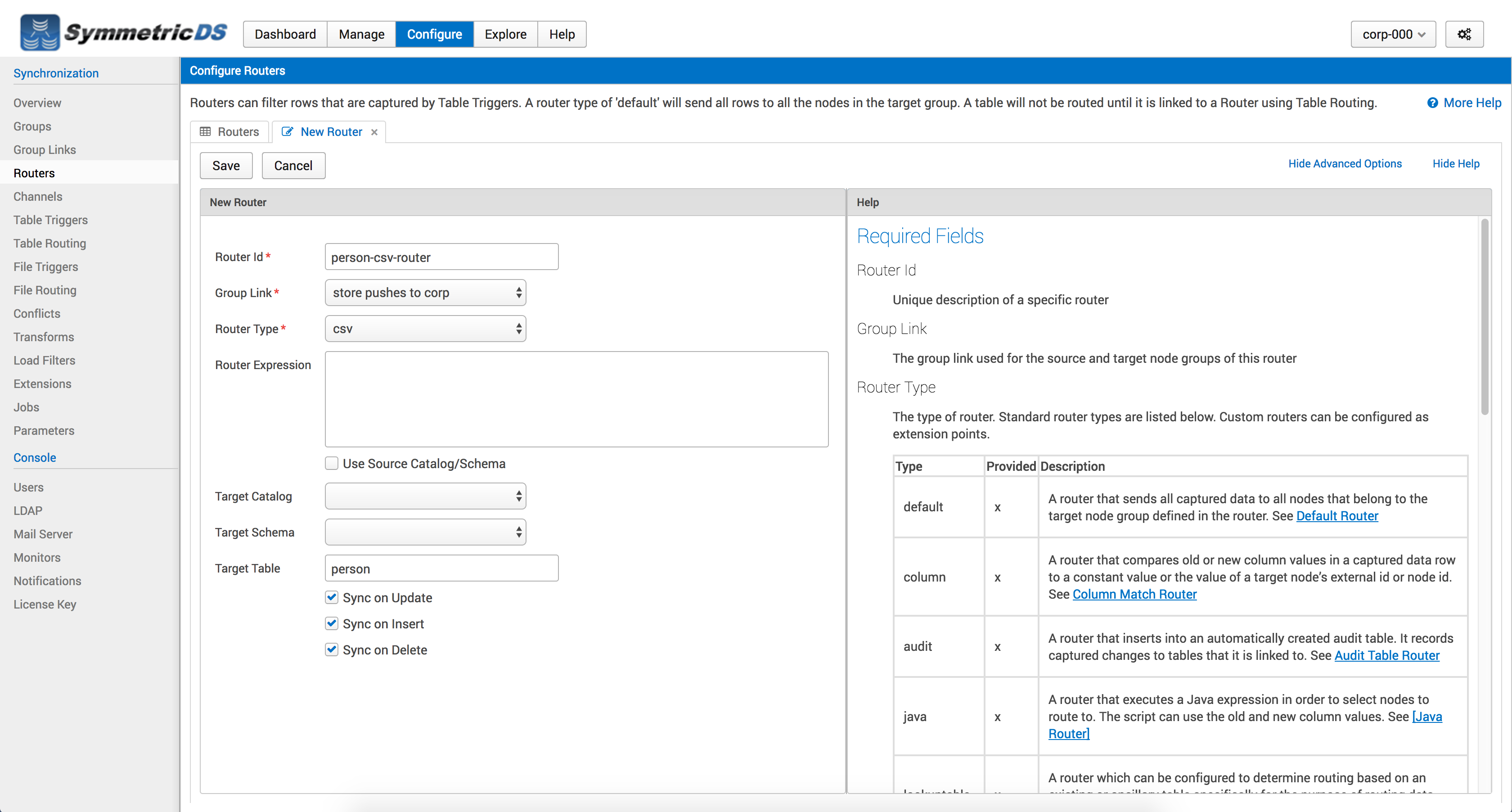Image resolution: width=1512 pixels, height=812 pixels.
Task: Click the SymmetricDS logo icon
Action: [39, 32]
